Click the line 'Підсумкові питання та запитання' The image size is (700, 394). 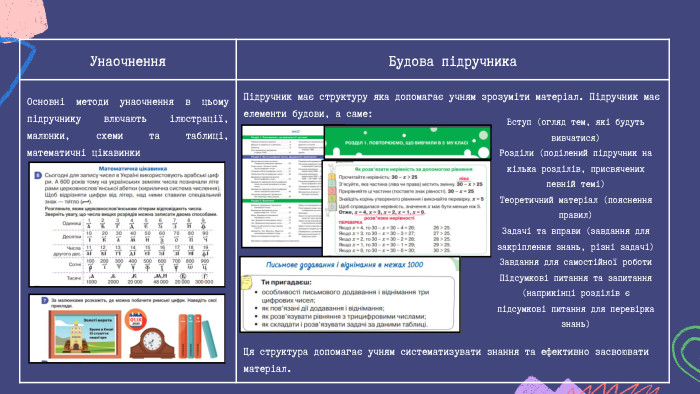click(x=575, y=278)
